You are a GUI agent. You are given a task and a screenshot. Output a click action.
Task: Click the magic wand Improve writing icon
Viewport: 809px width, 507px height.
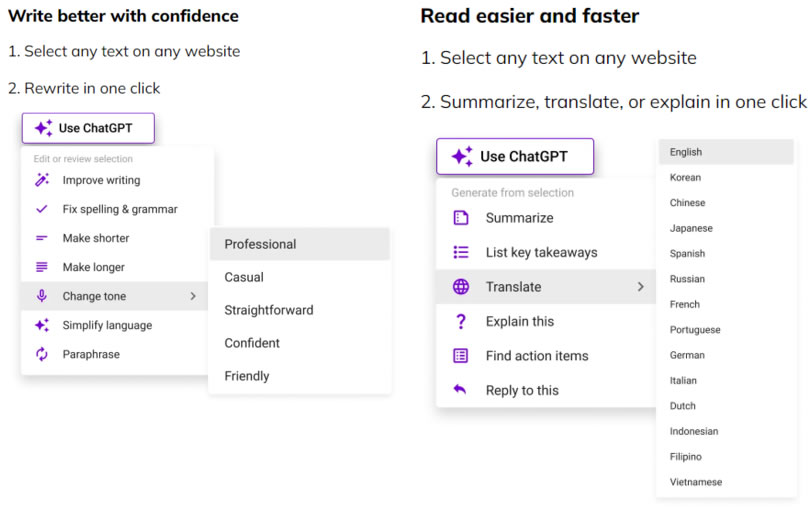[42, 179]
